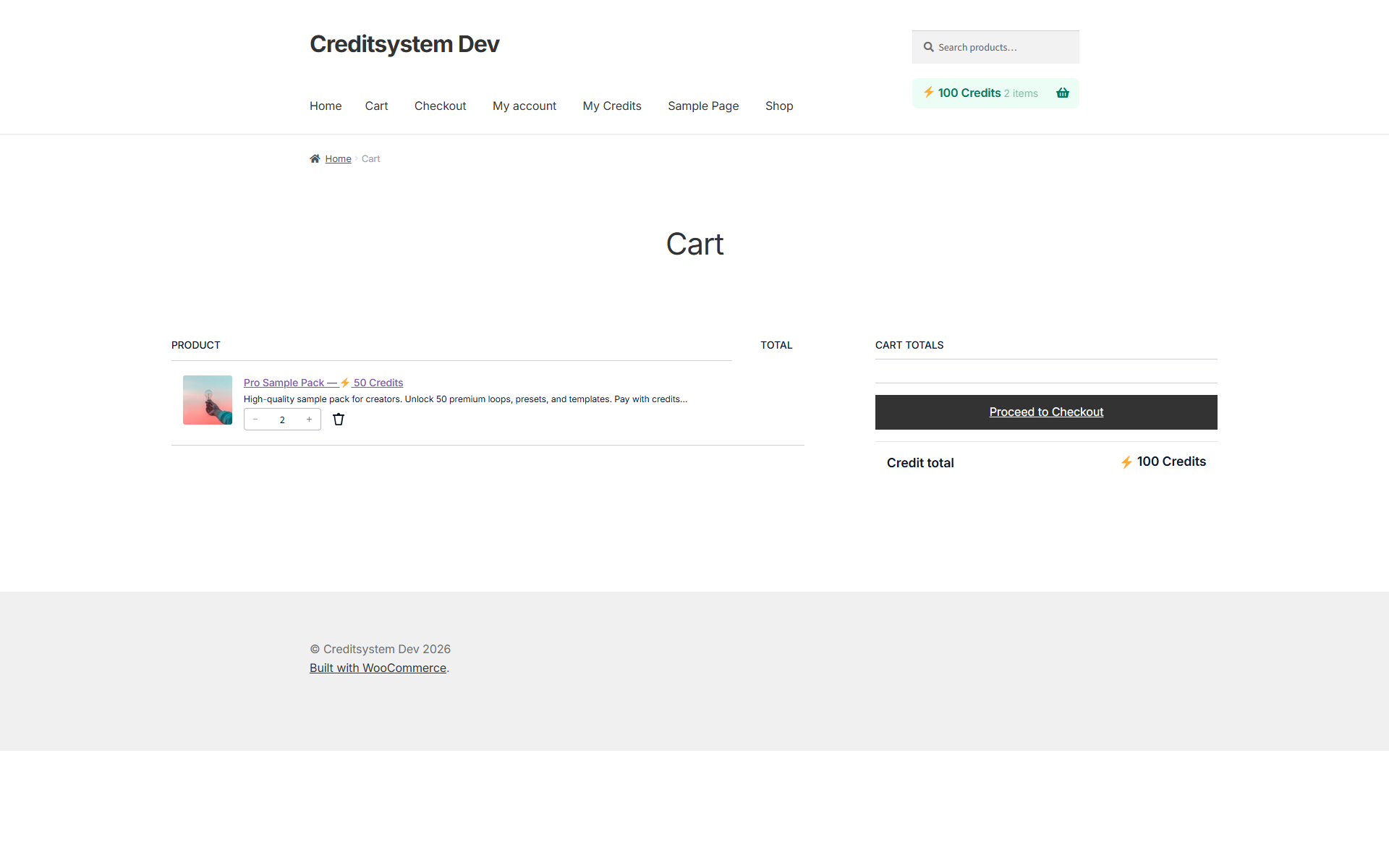1389x868 pixels.
Task: Focus the Search products field
Action: click(x=995, y=47)
